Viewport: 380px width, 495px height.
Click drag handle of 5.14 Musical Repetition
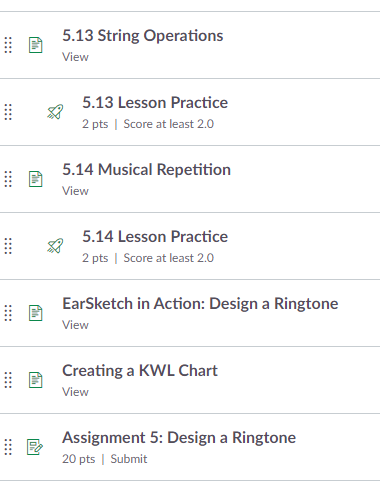[8, 179]
